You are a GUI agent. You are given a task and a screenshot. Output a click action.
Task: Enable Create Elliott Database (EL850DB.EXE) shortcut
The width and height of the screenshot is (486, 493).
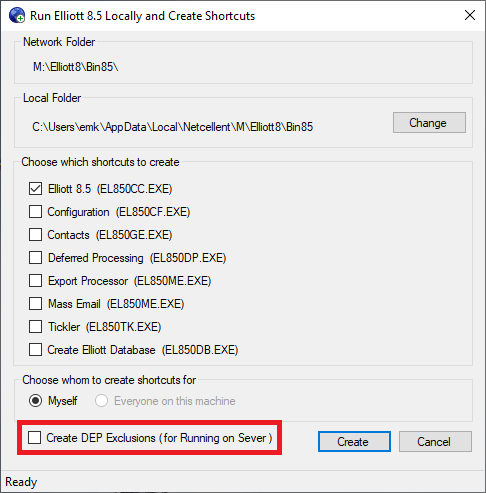(x=35, y=350)
